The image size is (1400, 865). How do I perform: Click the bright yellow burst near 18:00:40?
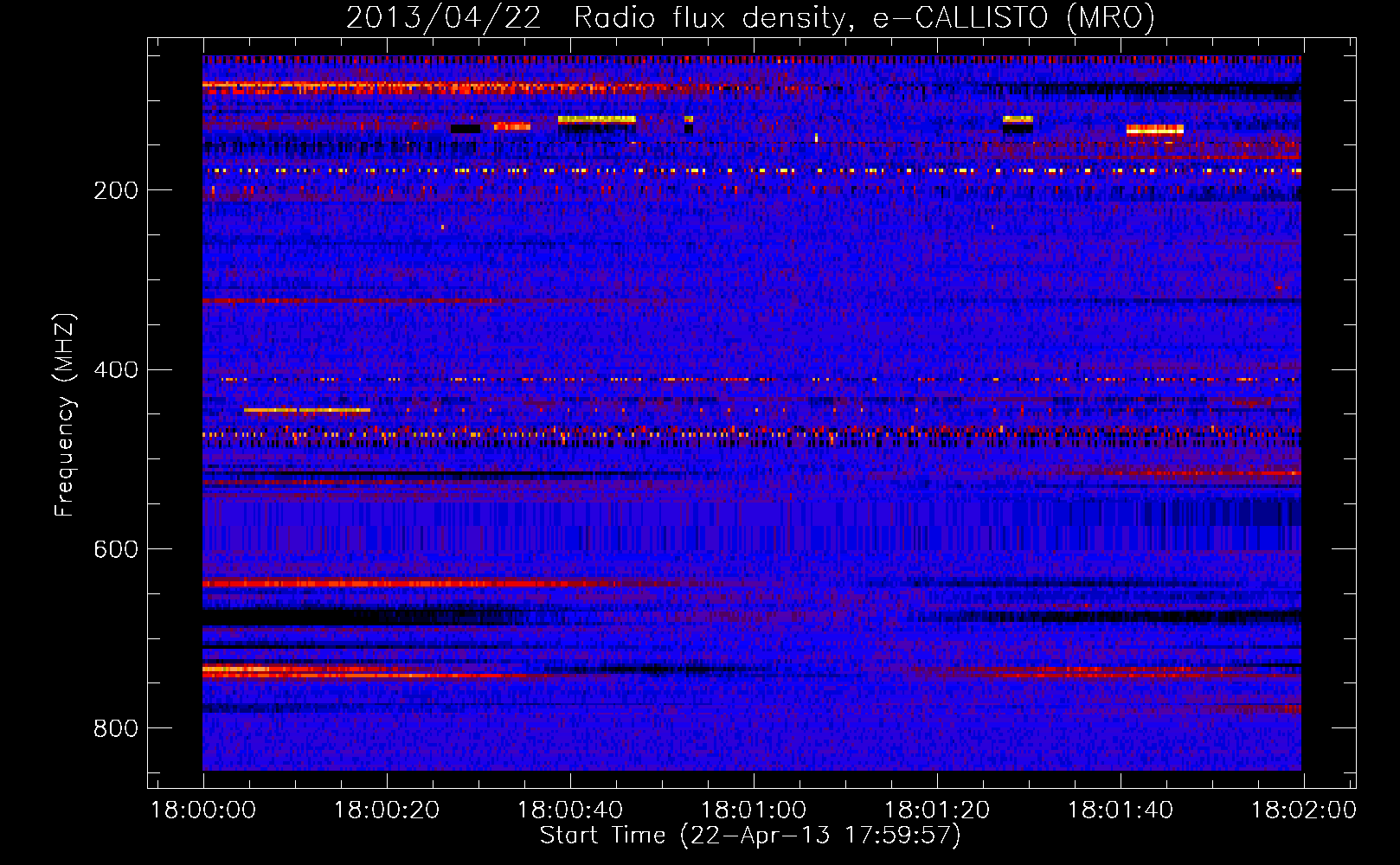coord(597,119)
